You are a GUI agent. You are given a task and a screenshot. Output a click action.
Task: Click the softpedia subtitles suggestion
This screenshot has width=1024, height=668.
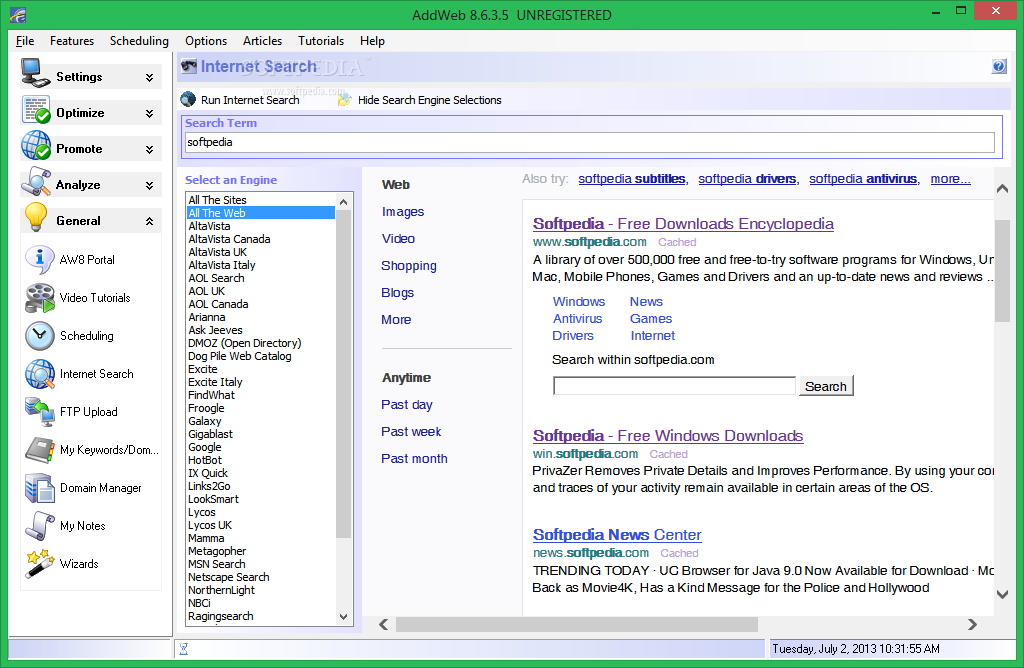(632, 179)
